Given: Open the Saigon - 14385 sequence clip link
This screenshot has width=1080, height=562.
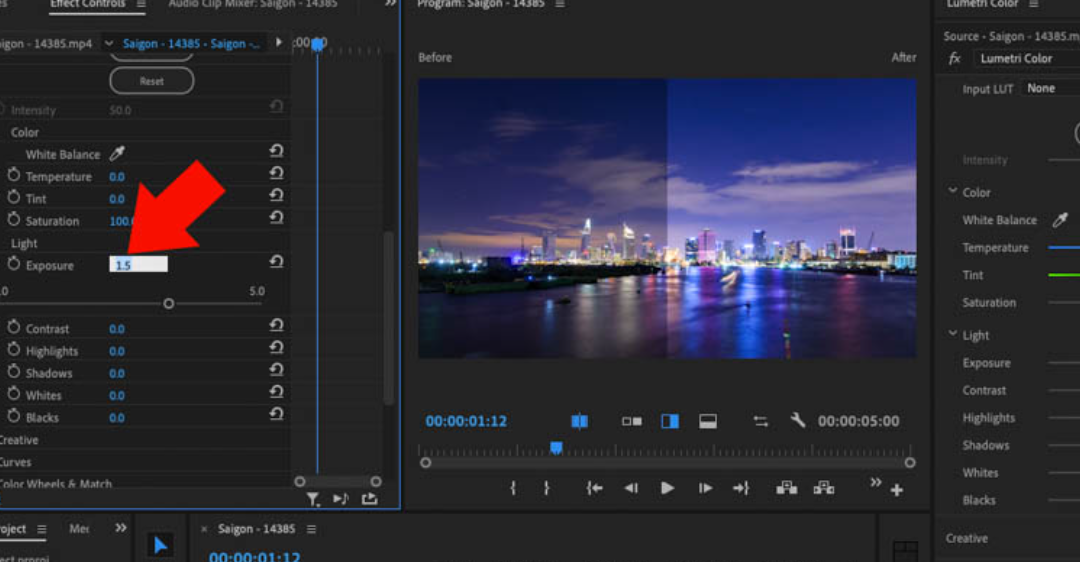Looking at the screenshot, I should tap(191, 43).
